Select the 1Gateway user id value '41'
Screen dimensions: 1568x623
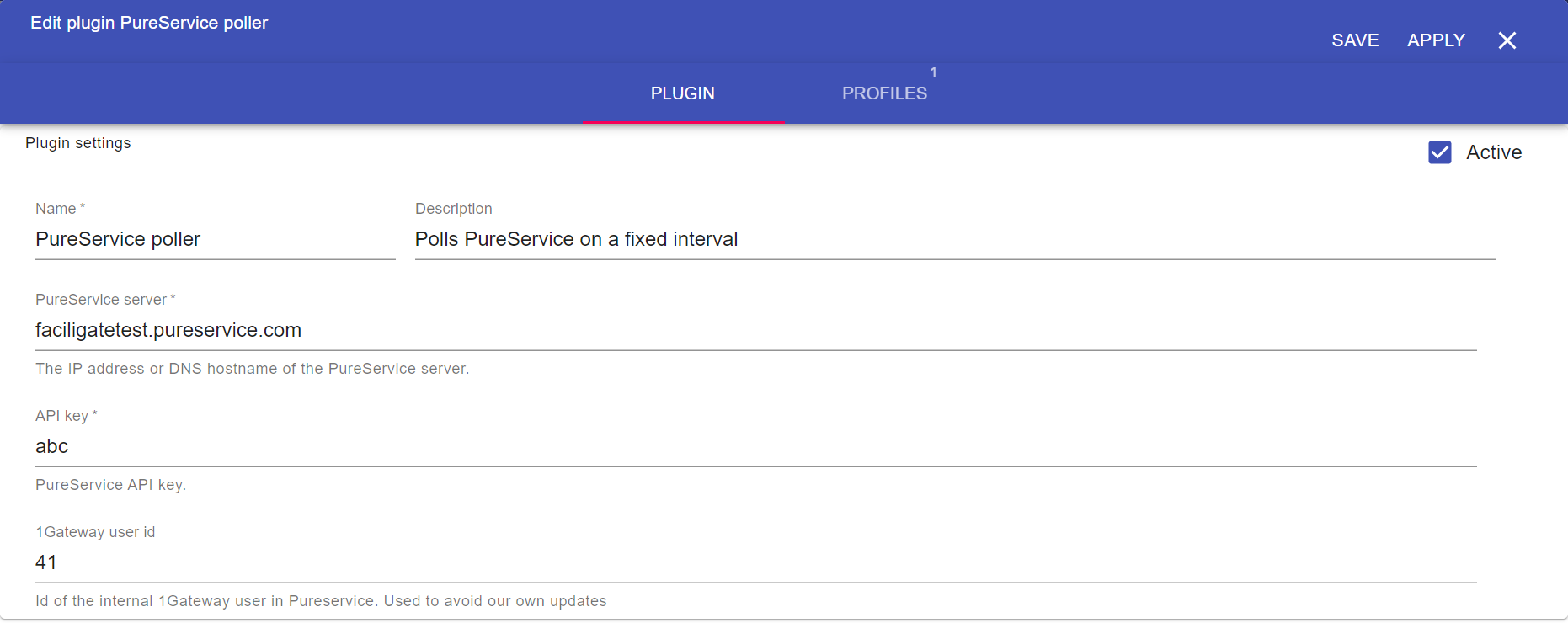(46, 563)
